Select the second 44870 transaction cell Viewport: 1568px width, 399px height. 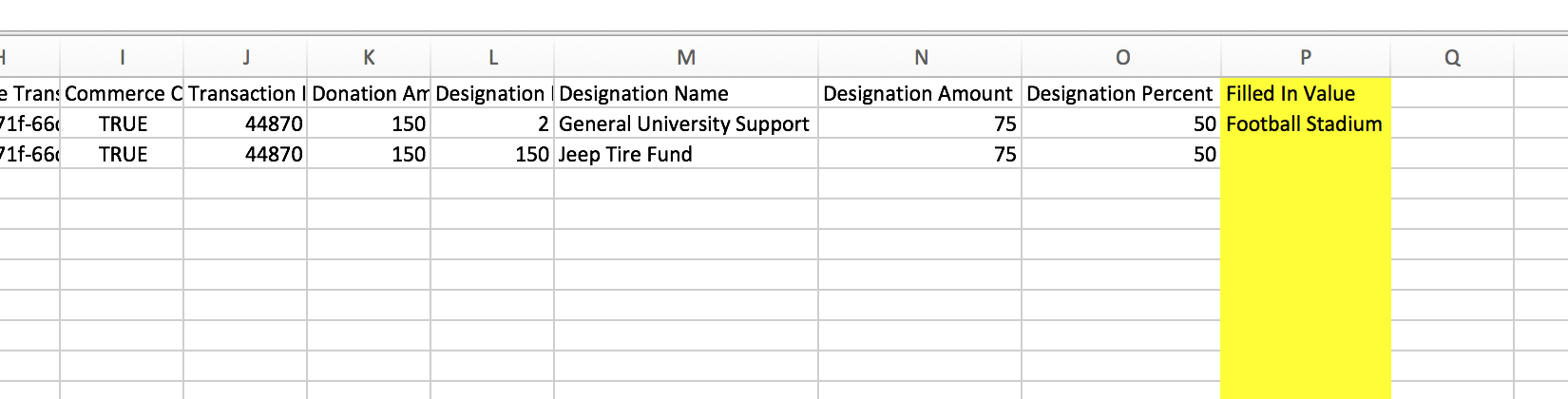(245, 154)
